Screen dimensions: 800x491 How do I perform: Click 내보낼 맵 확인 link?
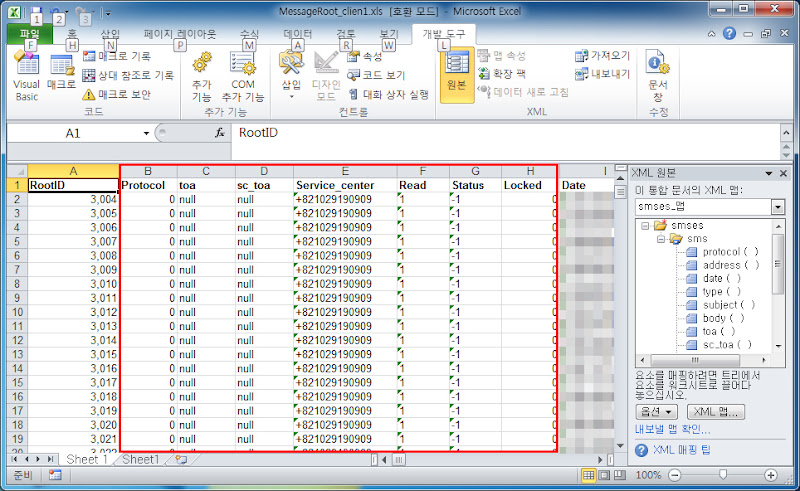click(x=672, y=430)
